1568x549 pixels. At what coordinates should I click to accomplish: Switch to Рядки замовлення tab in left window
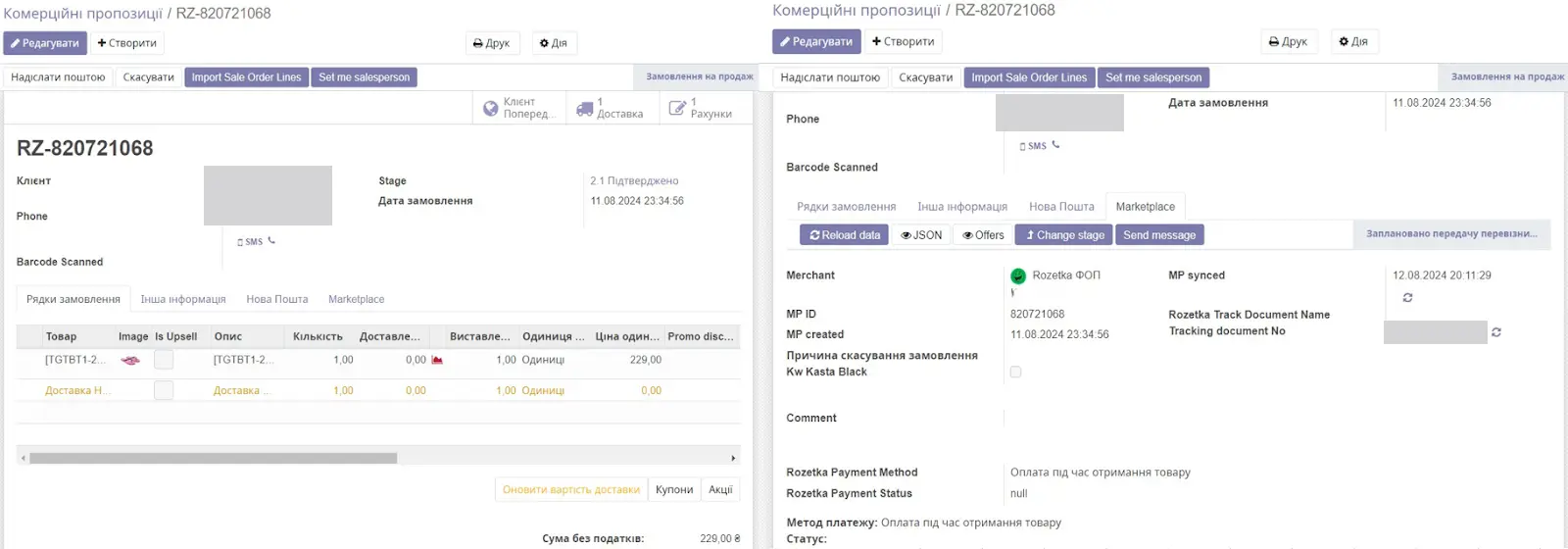[73, 299]
